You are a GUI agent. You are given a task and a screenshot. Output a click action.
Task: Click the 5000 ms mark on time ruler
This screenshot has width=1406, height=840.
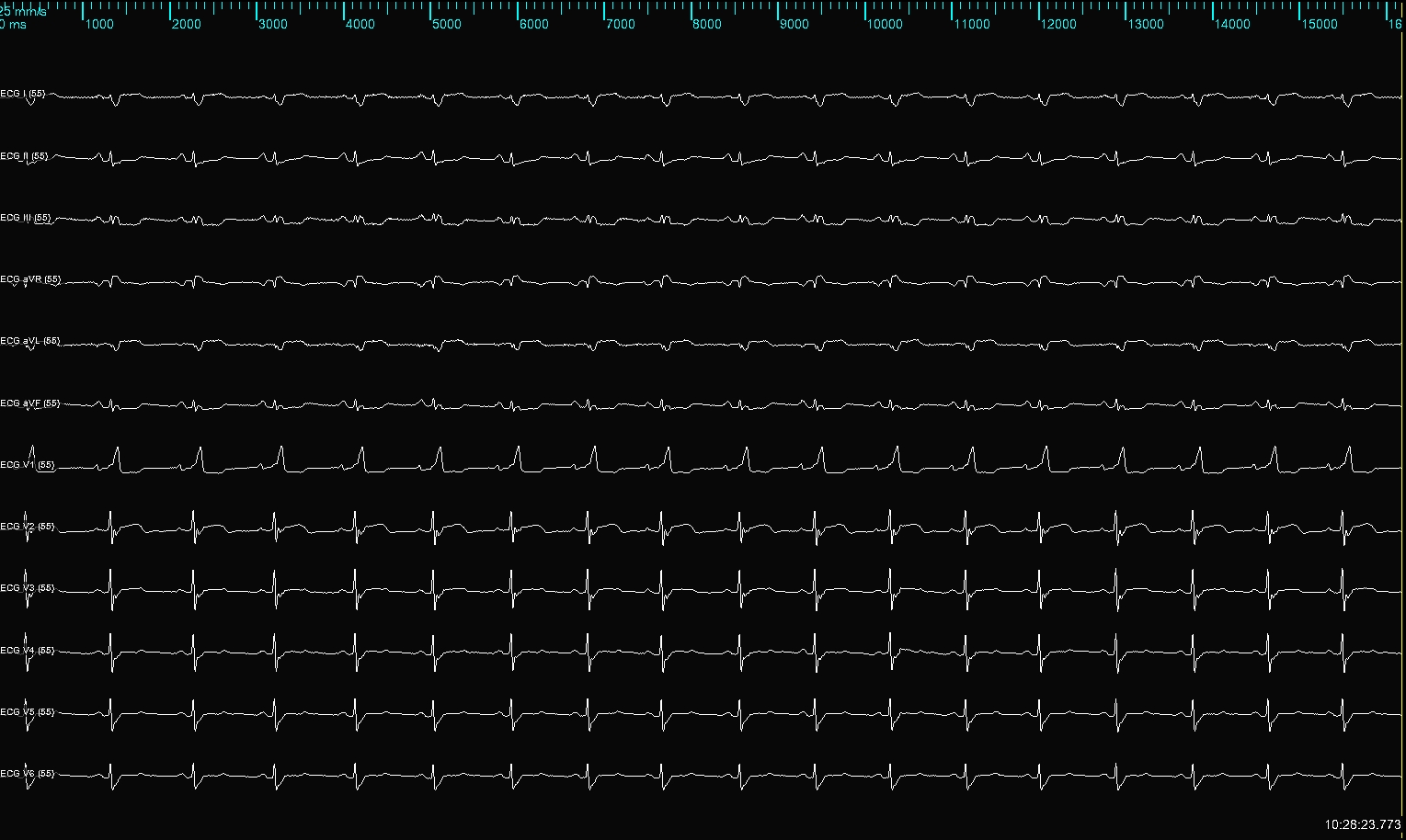447,24
